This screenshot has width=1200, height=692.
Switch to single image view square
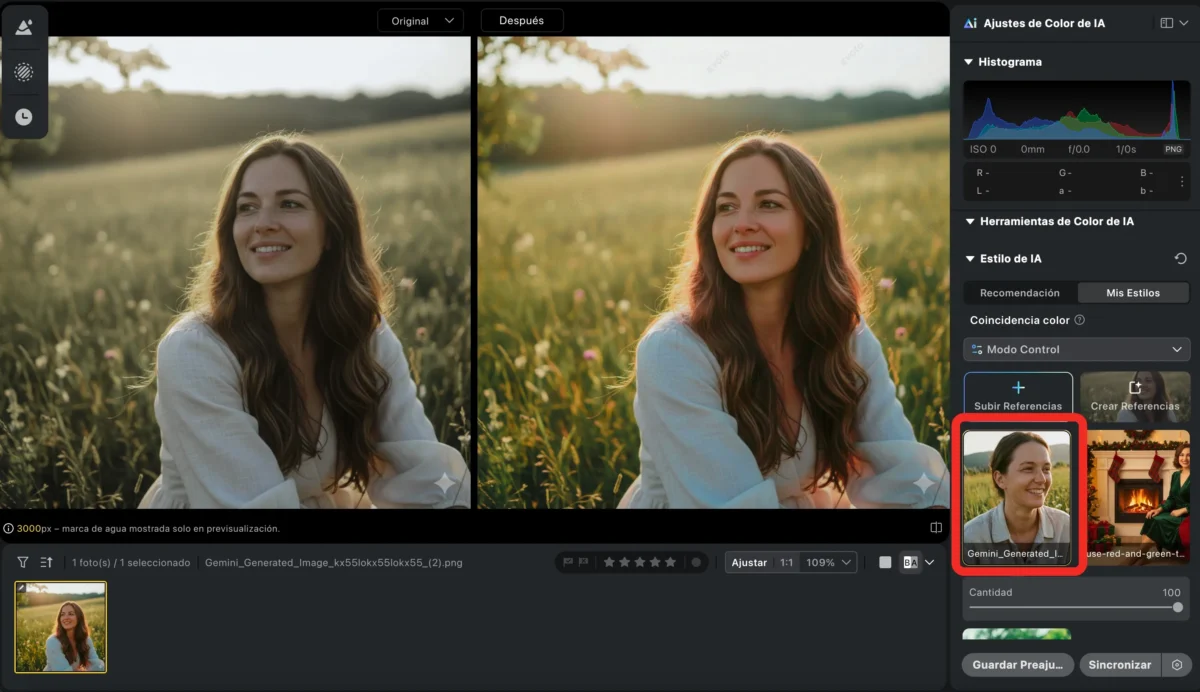(x=885, y=563)
